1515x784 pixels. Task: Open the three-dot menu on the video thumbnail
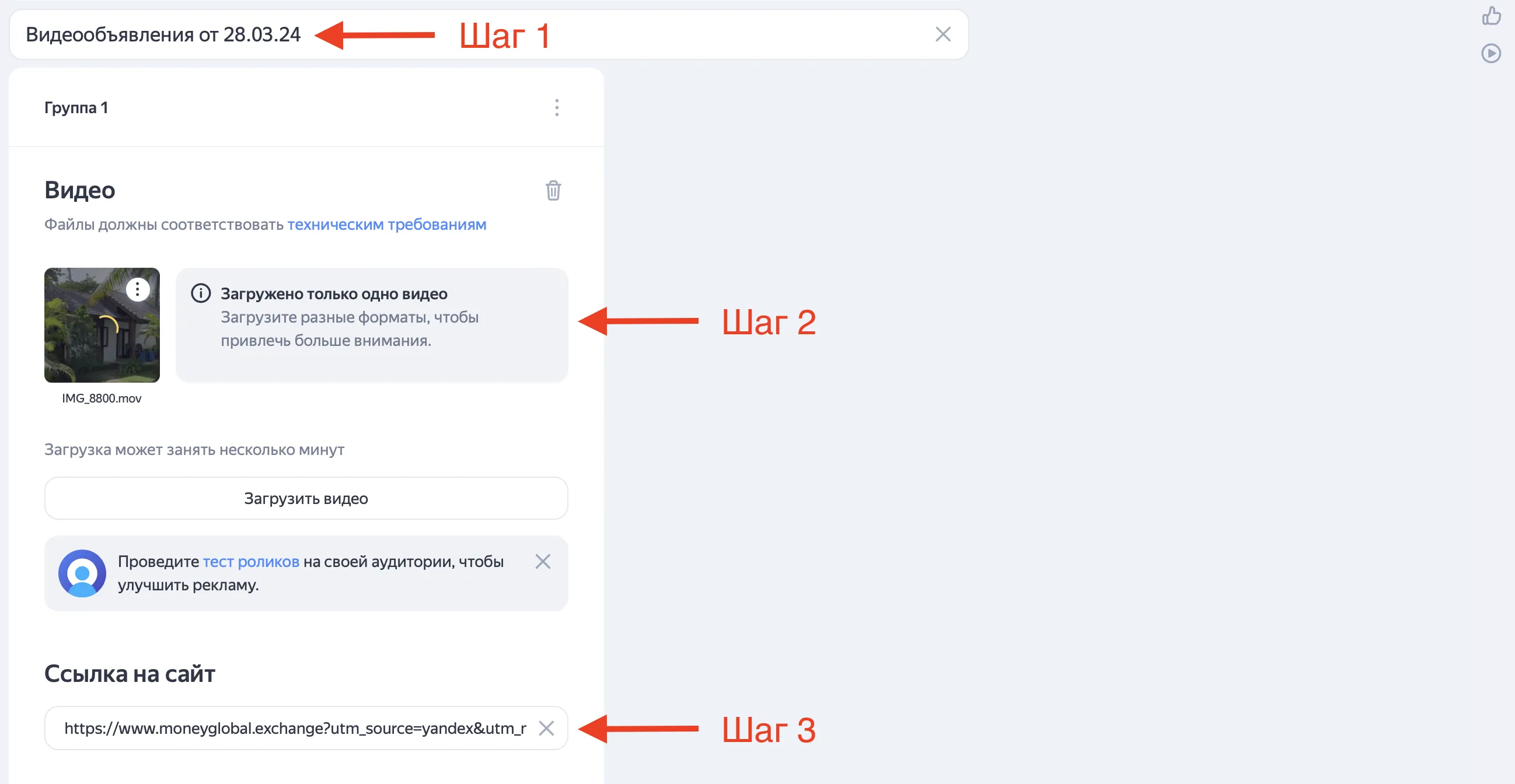tap(138, 289)
